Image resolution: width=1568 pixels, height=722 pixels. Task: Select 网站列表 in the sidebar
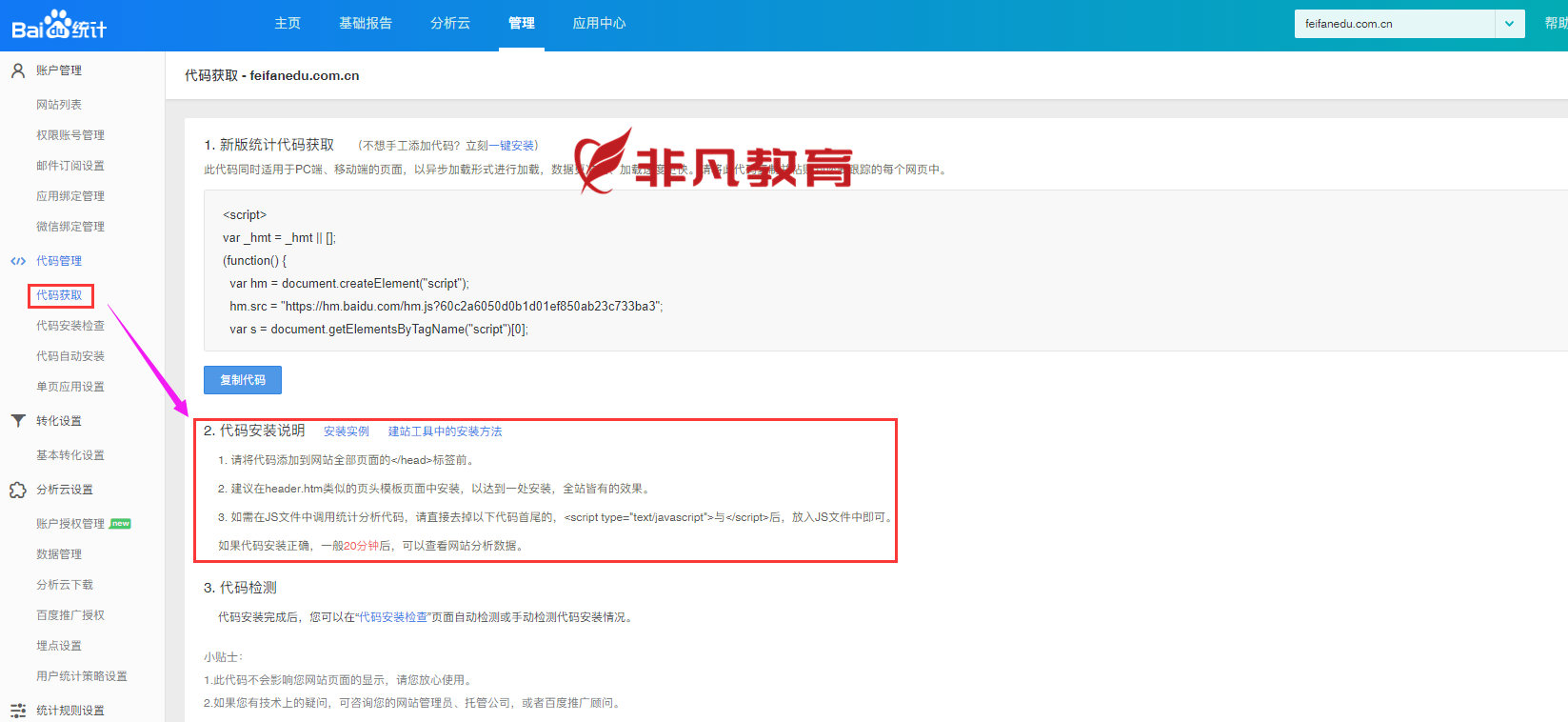pyautogui.click(x=59, y=105)
